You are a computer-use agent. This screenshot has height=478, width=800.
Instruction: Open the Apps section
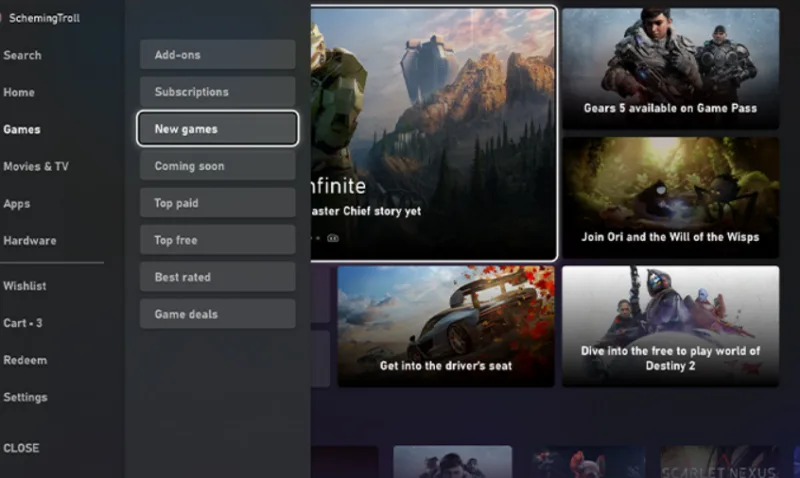click(x=17, y=204)
